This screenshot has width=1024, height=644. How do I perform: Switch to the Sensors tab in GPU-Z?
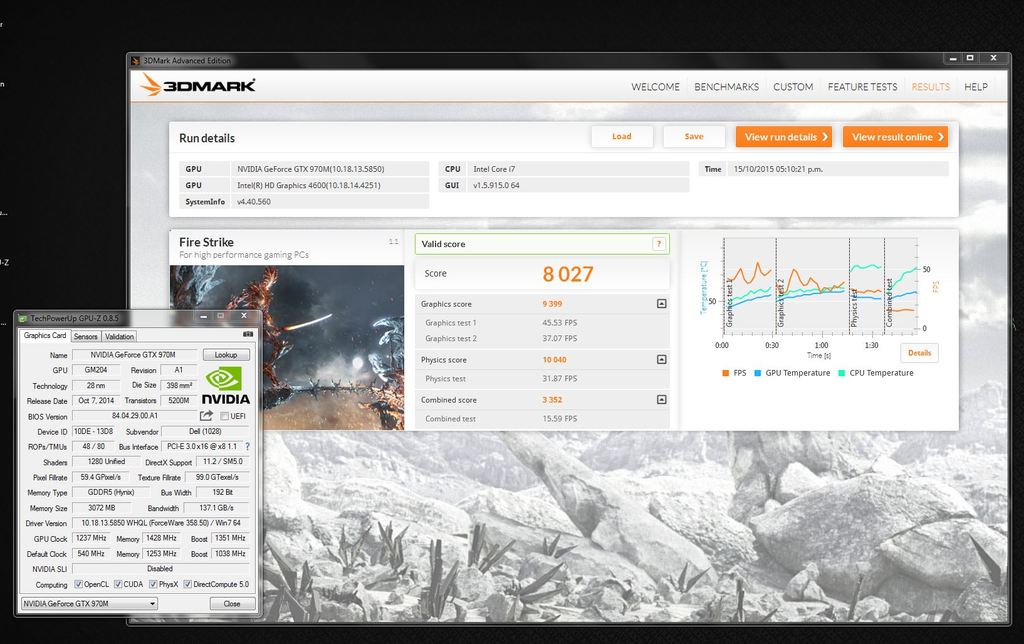tap(86, 336)
